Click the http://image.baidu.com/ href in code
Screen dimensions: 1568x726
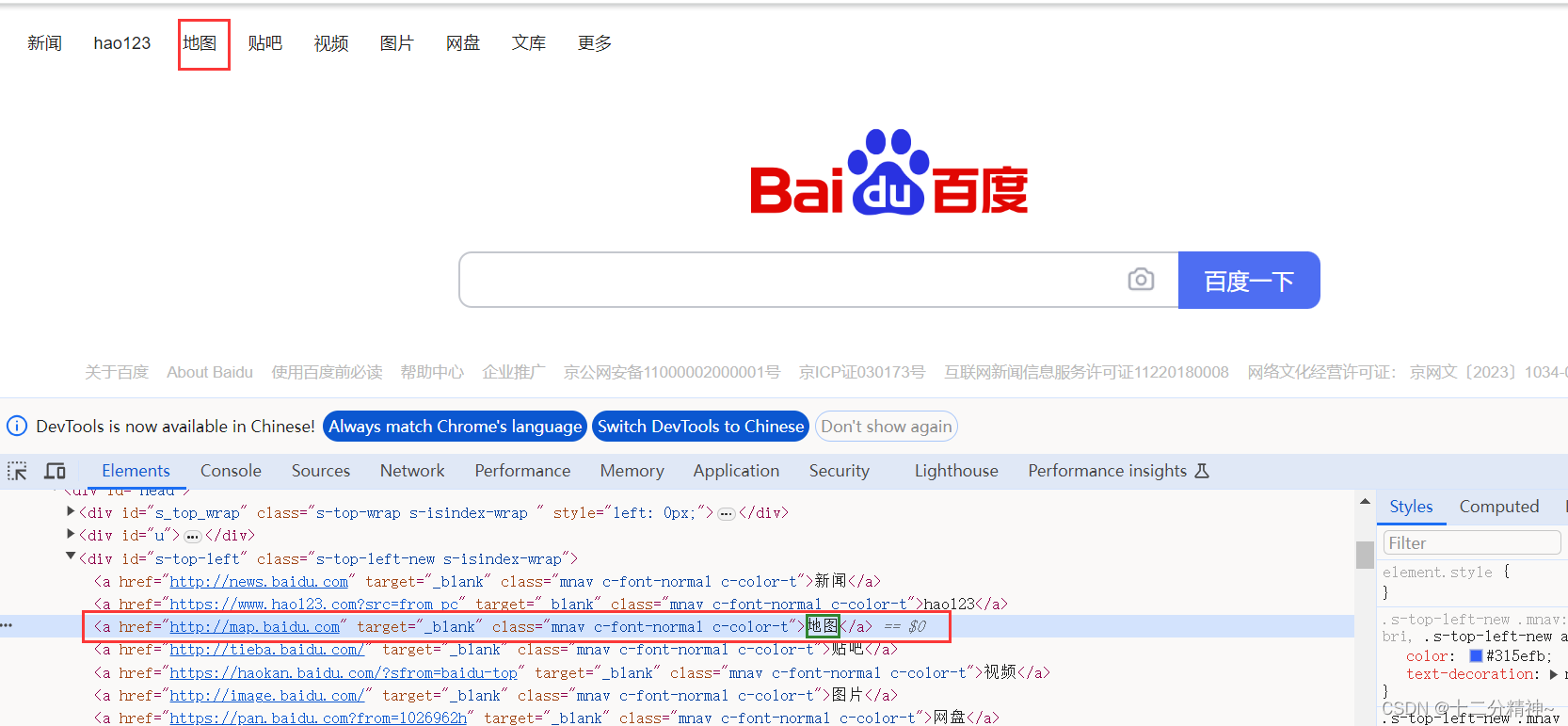[x=267, y=696]
